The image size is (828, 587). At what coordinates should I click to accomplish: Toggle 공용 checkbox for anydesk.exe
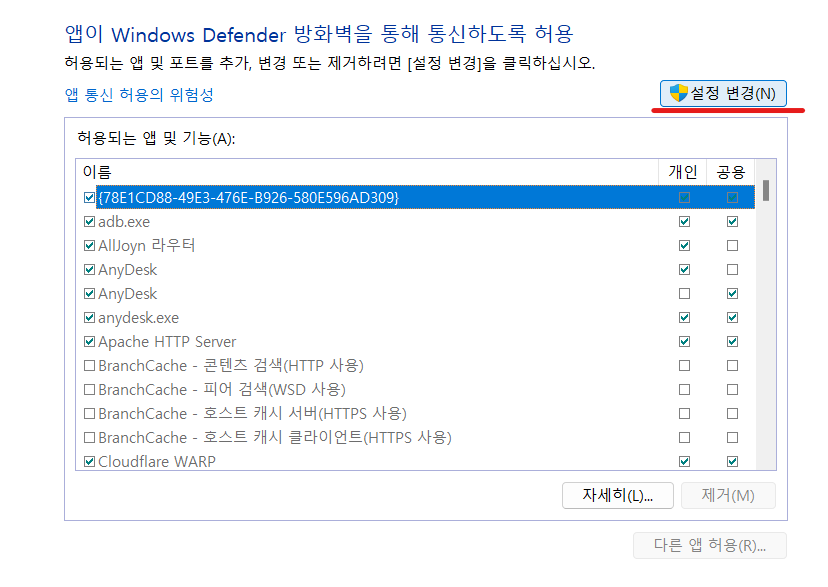point(732,318)
